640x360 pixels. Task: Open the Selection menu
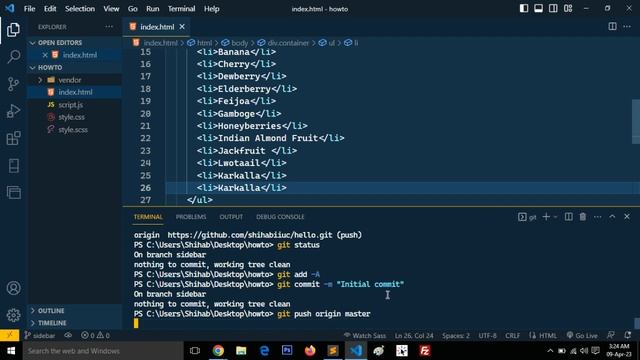click(x=80, y=9)
